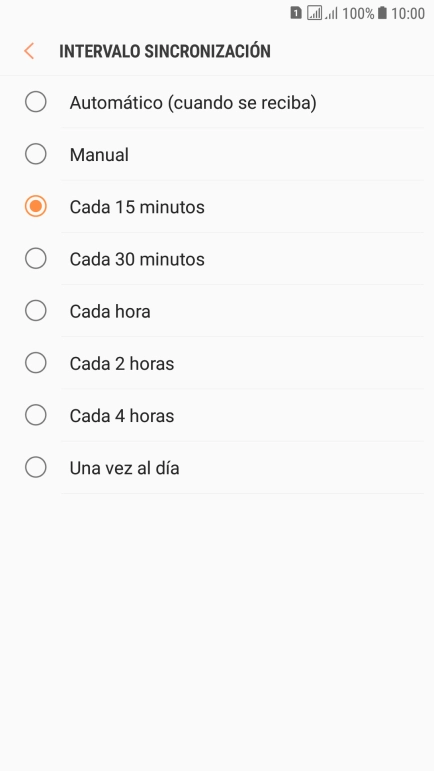
Task: Select the Manual radio button
Action: tap(36, 154)
